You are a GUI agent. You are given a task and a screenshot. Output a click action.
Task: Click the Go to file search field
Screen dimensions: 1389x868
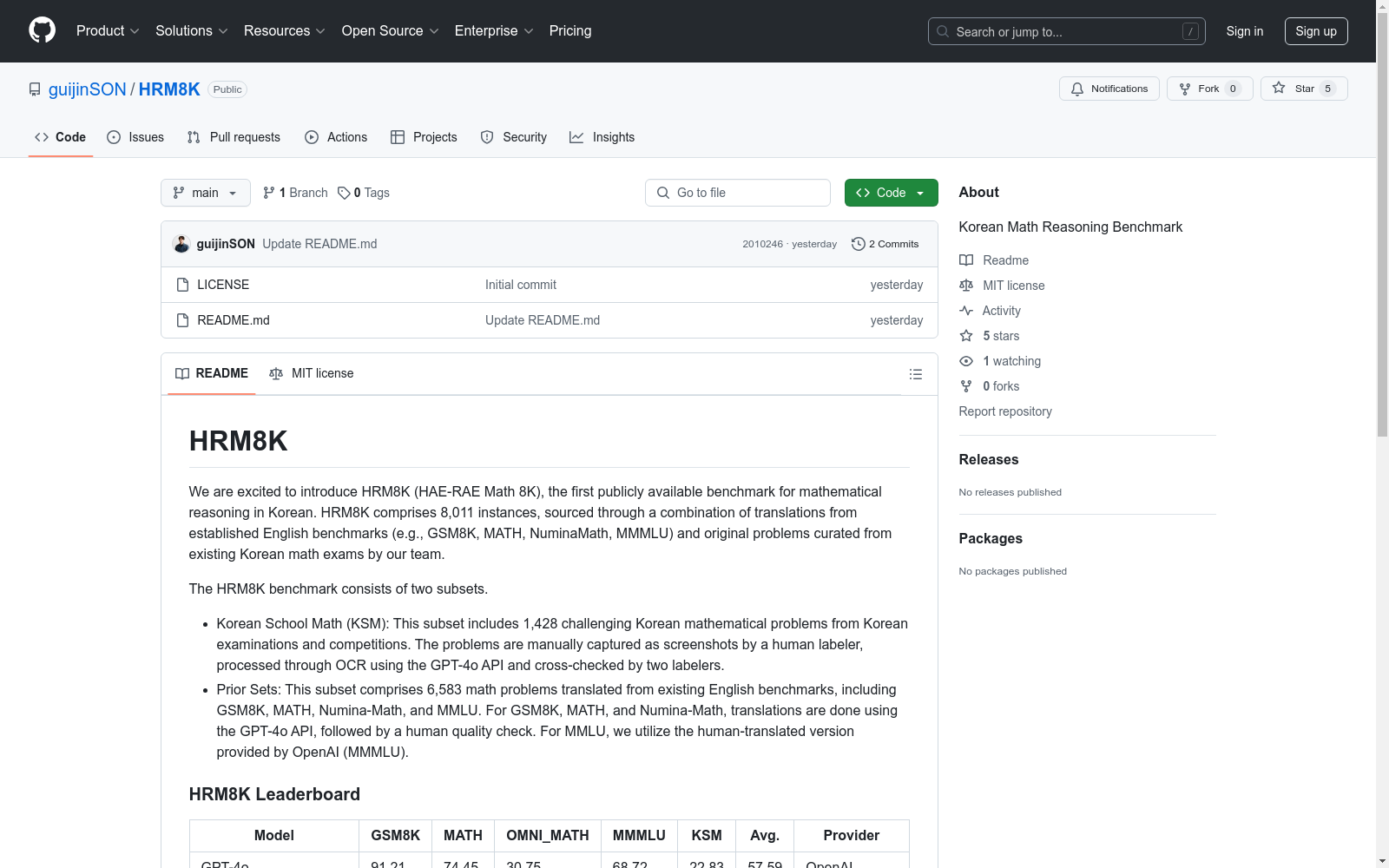[738, 193]
